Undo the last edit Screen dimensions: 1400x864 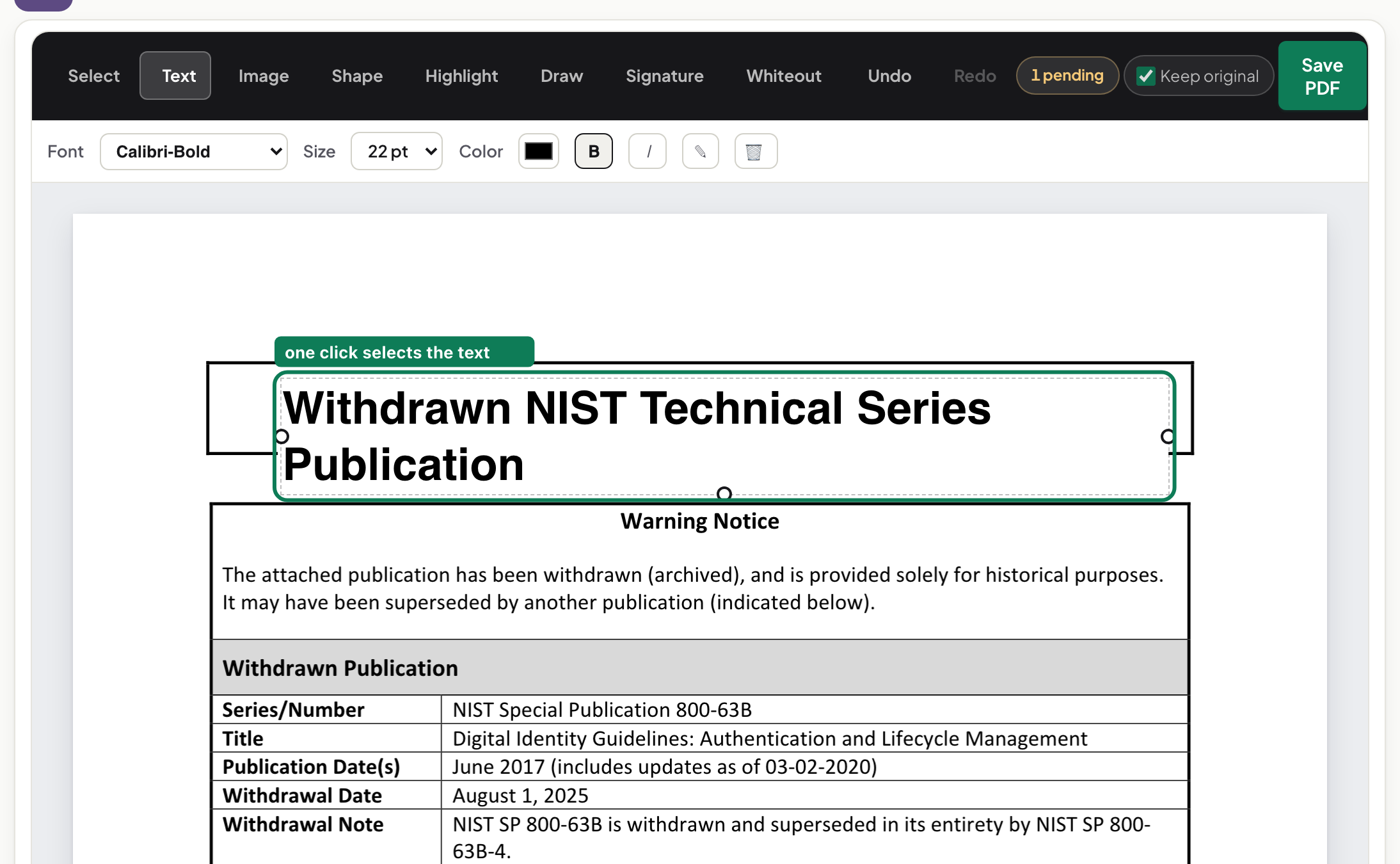(889, 76)
